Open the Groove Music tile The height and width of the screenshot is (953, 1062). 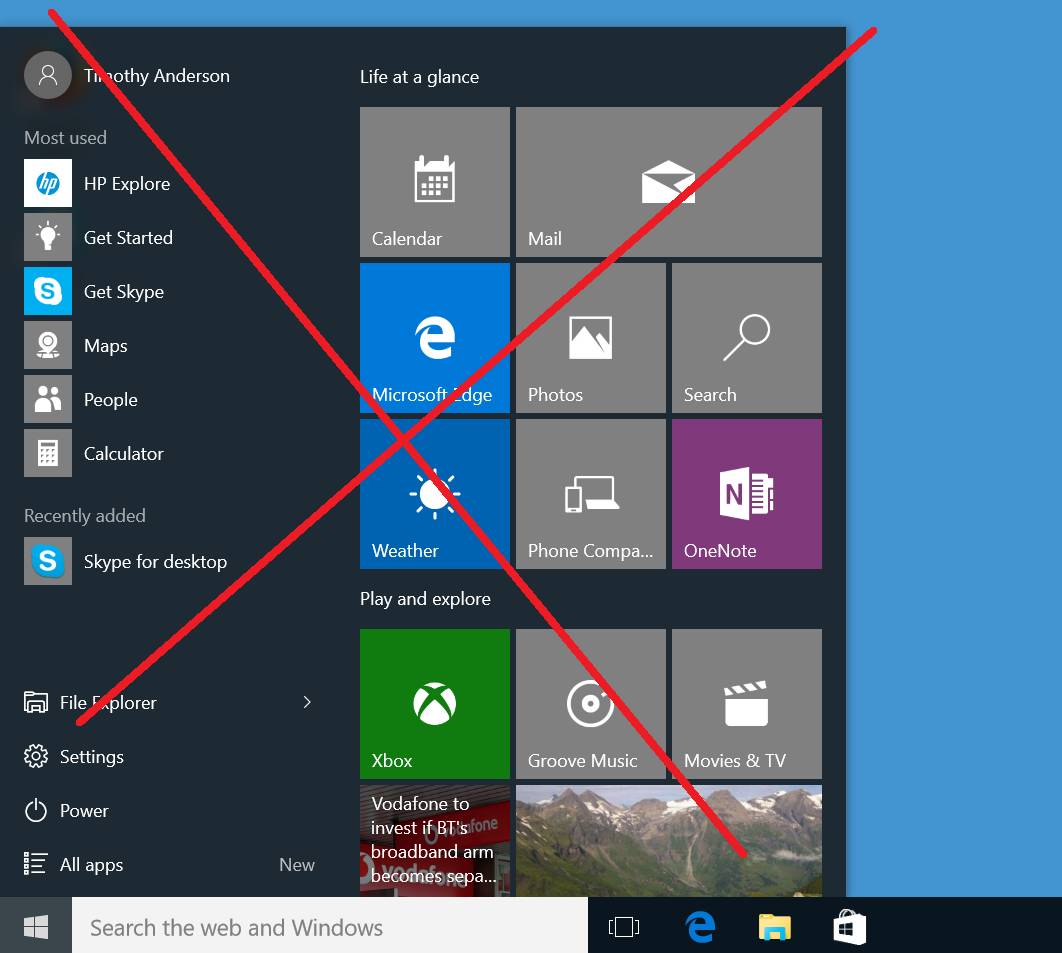pyautogui.click(x=591, y=704)
